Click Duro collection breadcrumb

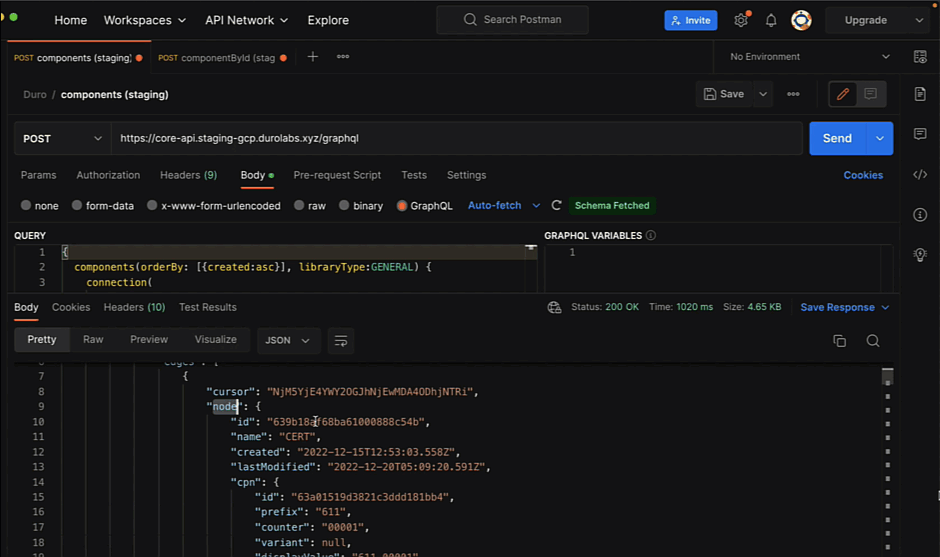pyautogui.click(x=35, y=95)
